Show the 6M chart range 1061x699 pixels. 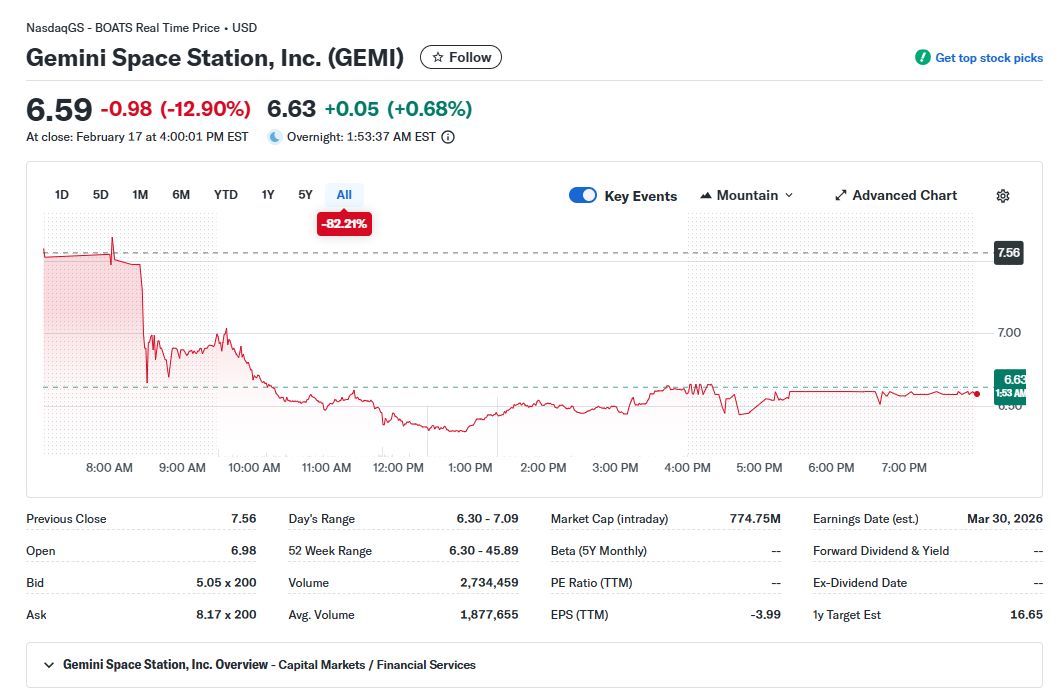181,195
